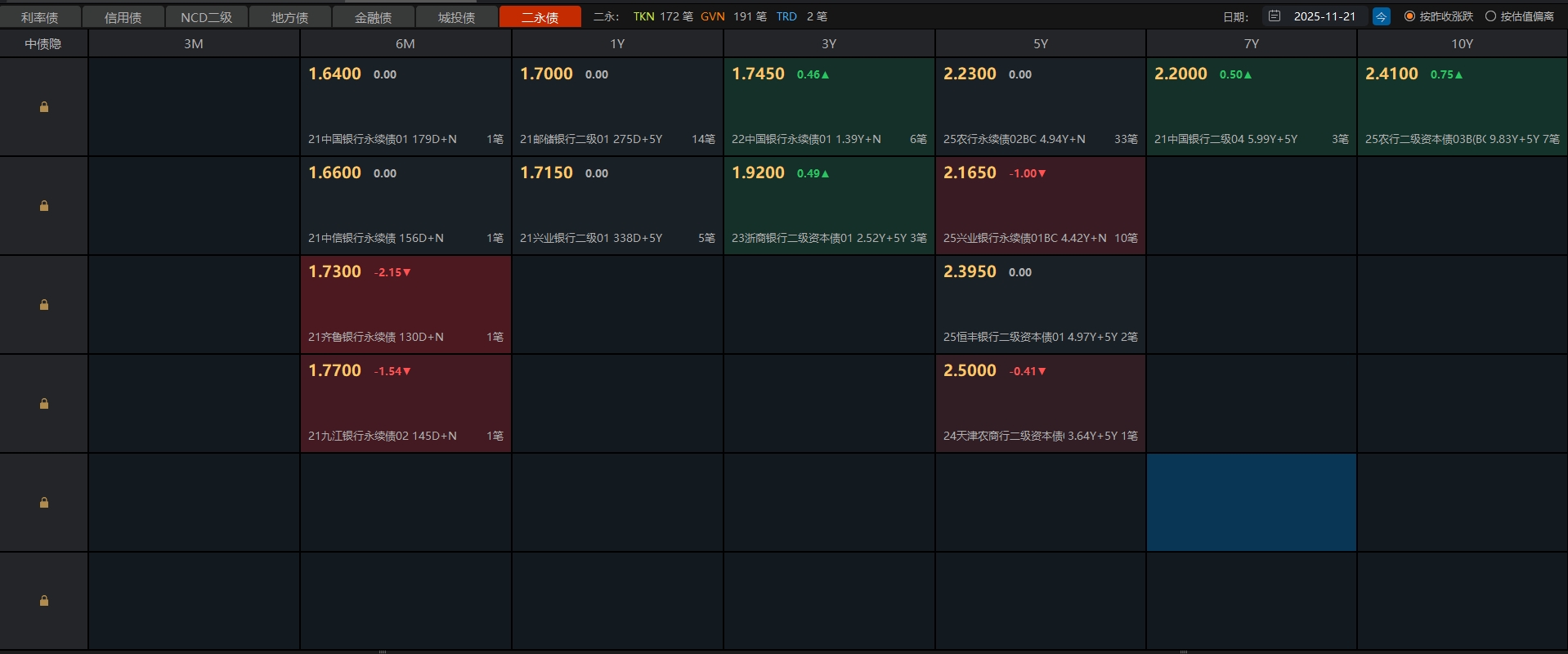Image resolution: width=1568 pixels, height=654 pixels.
Task: Click the 6M column header
Action: [405, 44]
